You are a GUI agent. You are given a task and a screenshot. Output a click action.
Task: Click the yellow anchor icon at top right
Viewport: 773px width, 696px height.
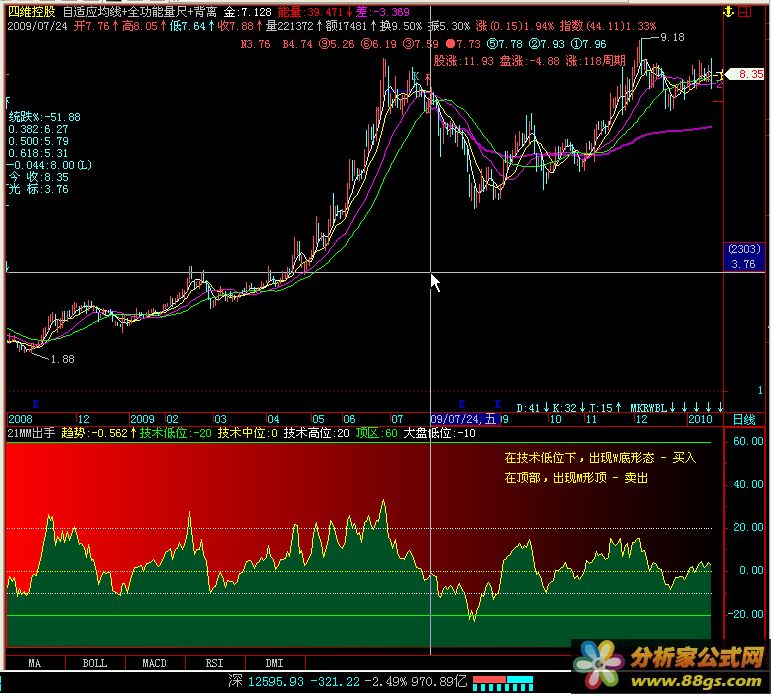click(729, 11)
